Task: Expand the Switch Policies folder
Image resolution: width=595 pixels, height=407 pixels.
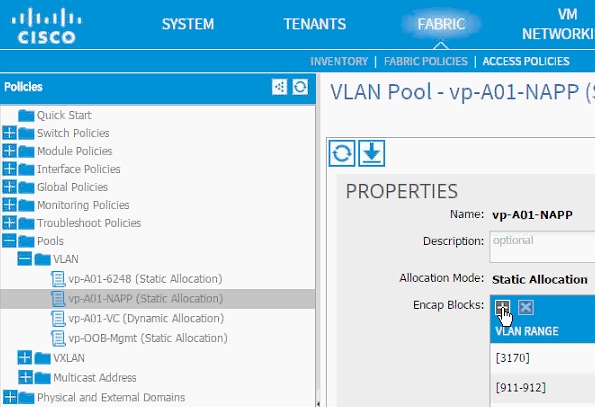Action: point(9,133)
